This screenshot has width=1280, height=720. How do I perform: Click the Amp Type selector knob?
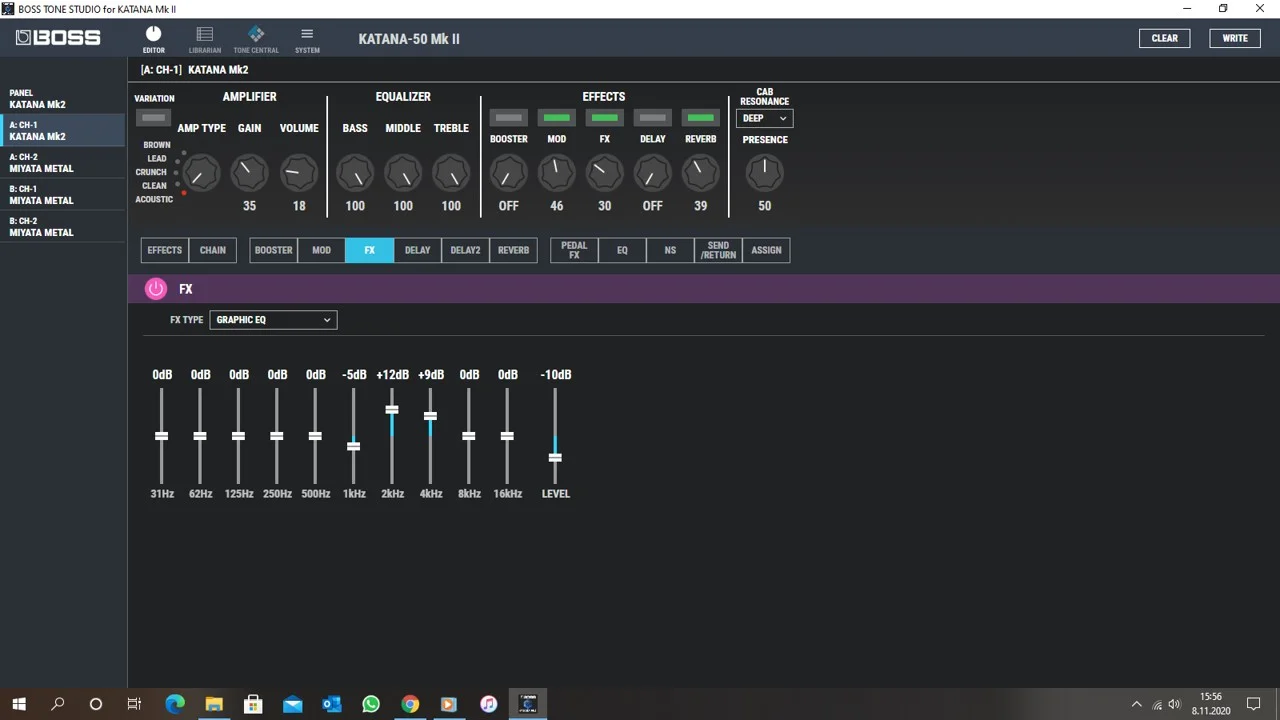pyautogui.click(x=200, y=174)
